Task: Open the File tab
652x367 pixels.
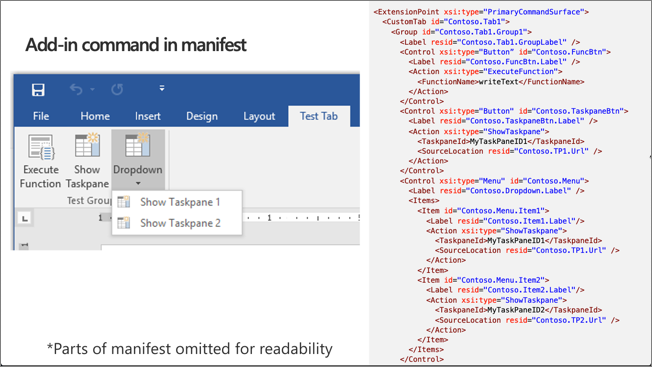Action: pyautogui.click(x=41, y=116)
